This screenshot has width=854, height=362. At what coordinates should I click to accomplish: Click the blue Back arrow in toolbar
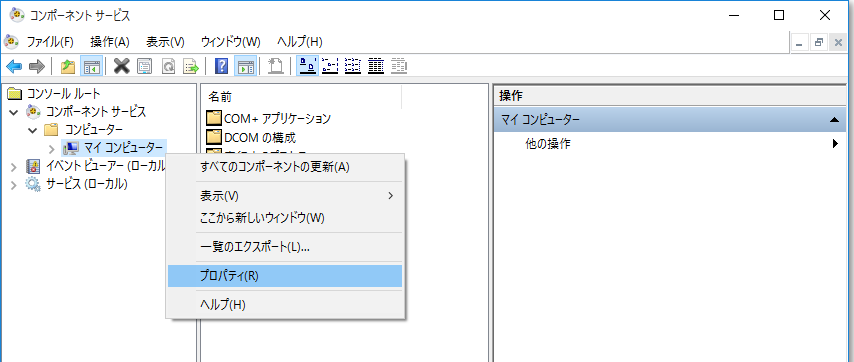14,66
